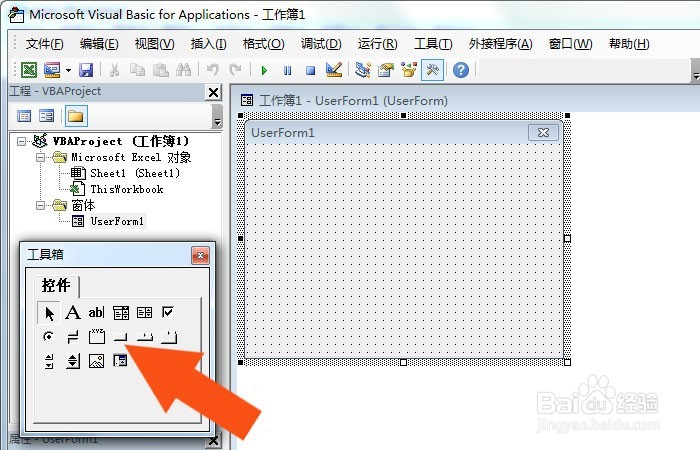Toggle Design Mode icon
Image resolution: width=700 pixels, height=450 pixels.
[x=334, y=70]
